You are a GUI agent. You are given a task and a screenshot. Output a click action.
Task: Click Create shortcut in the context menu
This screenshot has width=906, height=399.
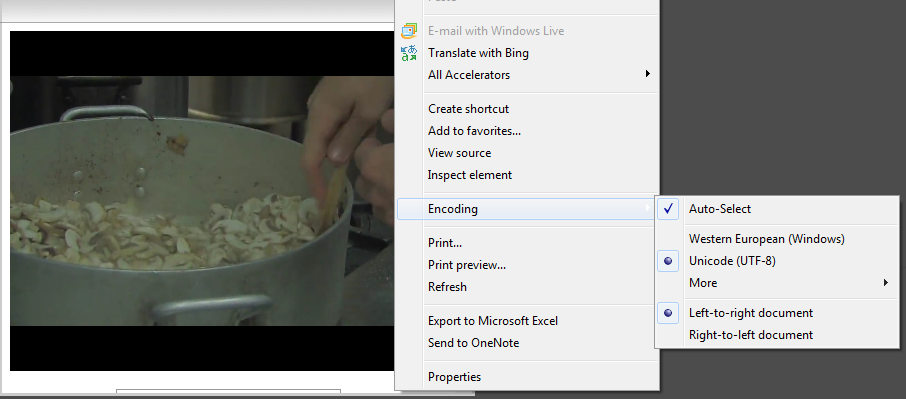point(469,109)
